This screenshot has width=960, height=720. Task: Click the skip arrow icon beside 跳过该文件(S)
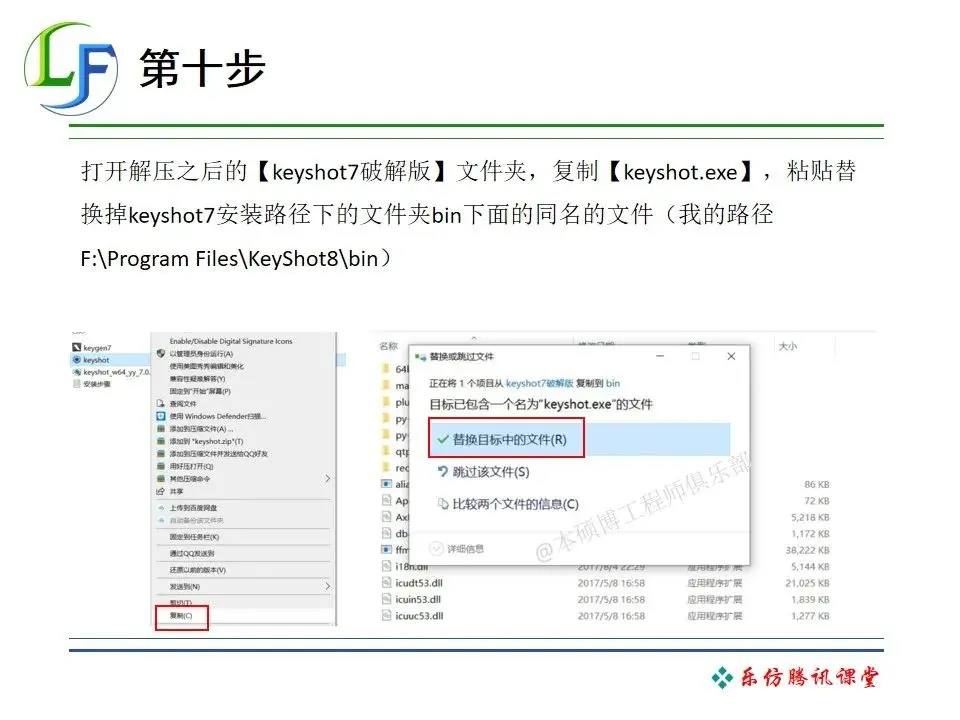(x=443, y=471)
